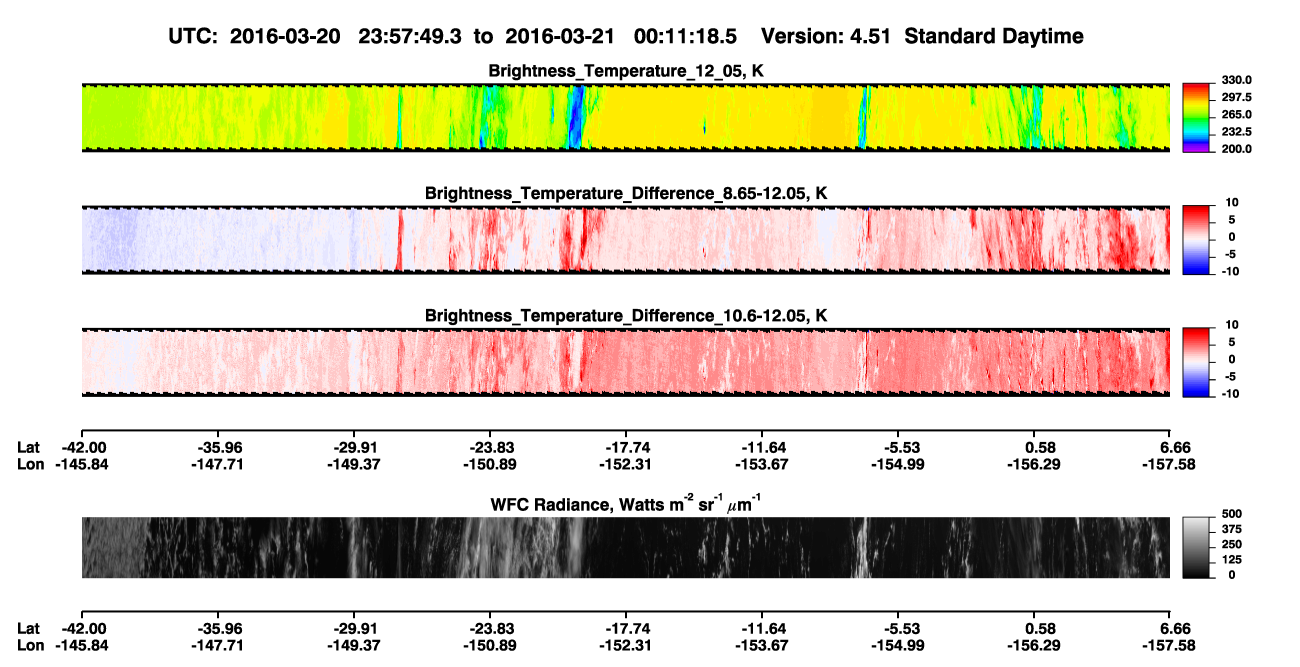Click 'Lat' label below the WFC panel
Viewport: 1300px width, 667px height.
tap(28, 628)
